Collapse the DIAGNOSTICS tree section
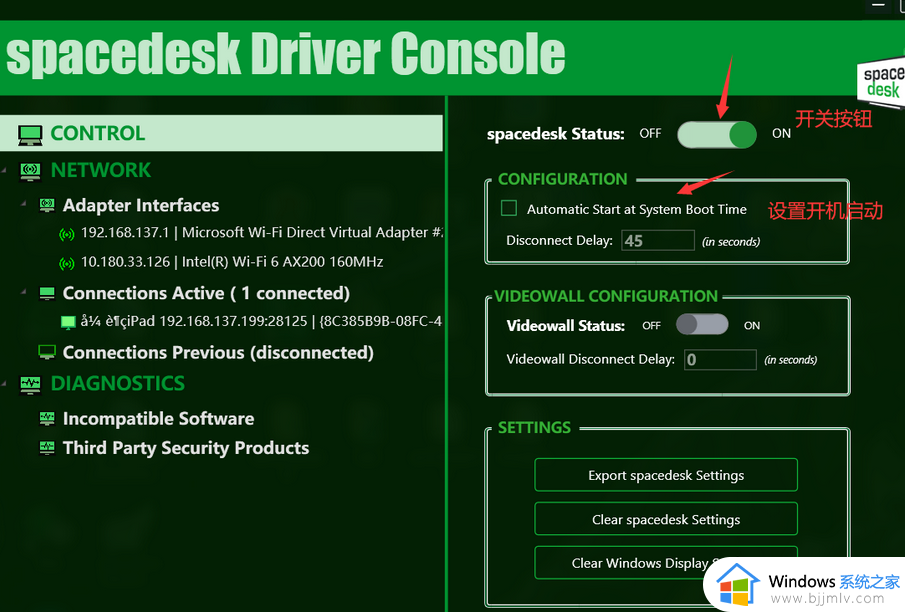The height and width of the screenshot is (612, 905). (5, 383)
